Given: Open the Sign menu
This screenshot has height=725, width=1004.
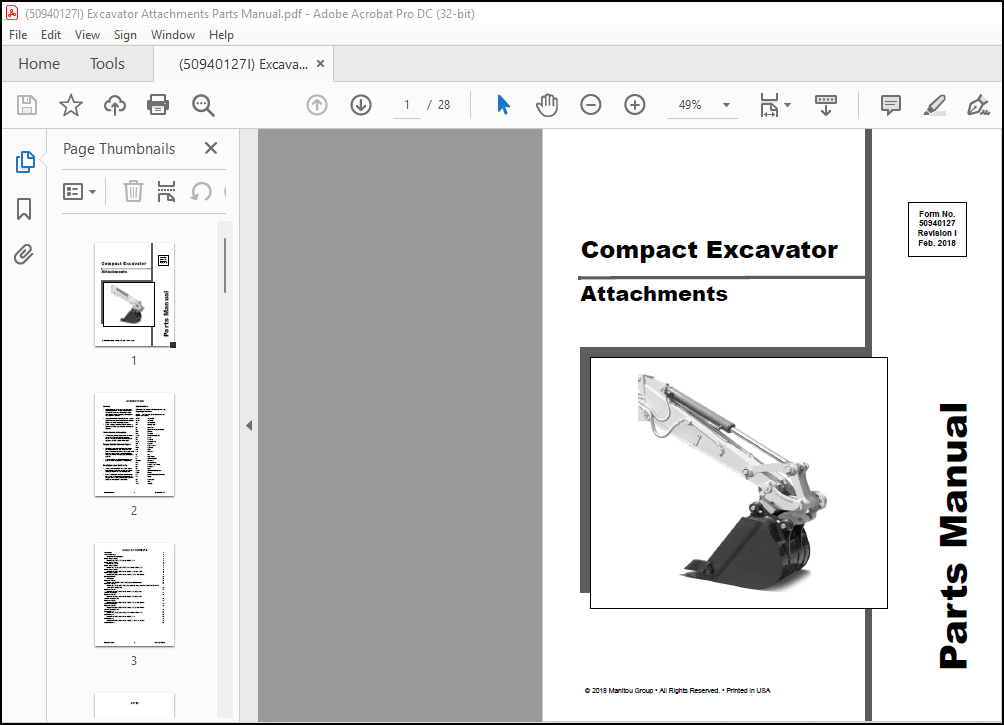Looking at the screenshot, I should [125, 35].
